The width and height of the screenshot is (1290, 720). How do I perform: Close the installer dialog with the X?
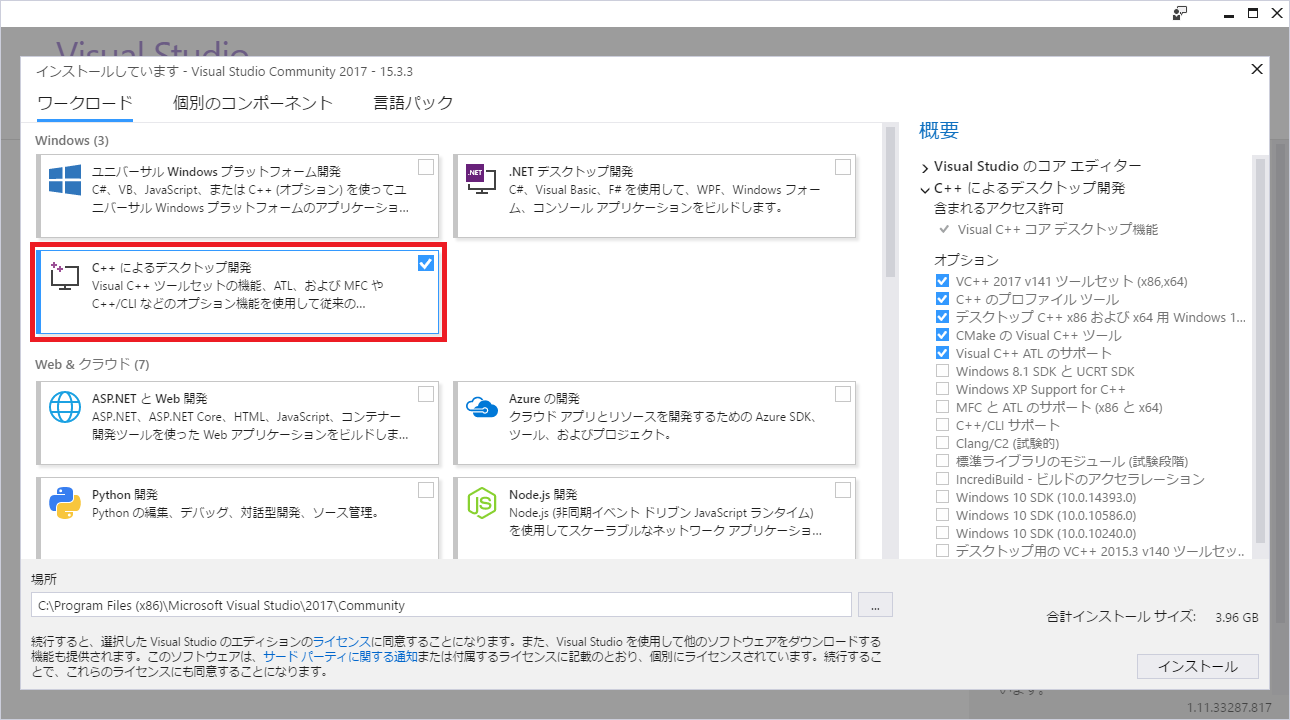tap(1257, 69)
